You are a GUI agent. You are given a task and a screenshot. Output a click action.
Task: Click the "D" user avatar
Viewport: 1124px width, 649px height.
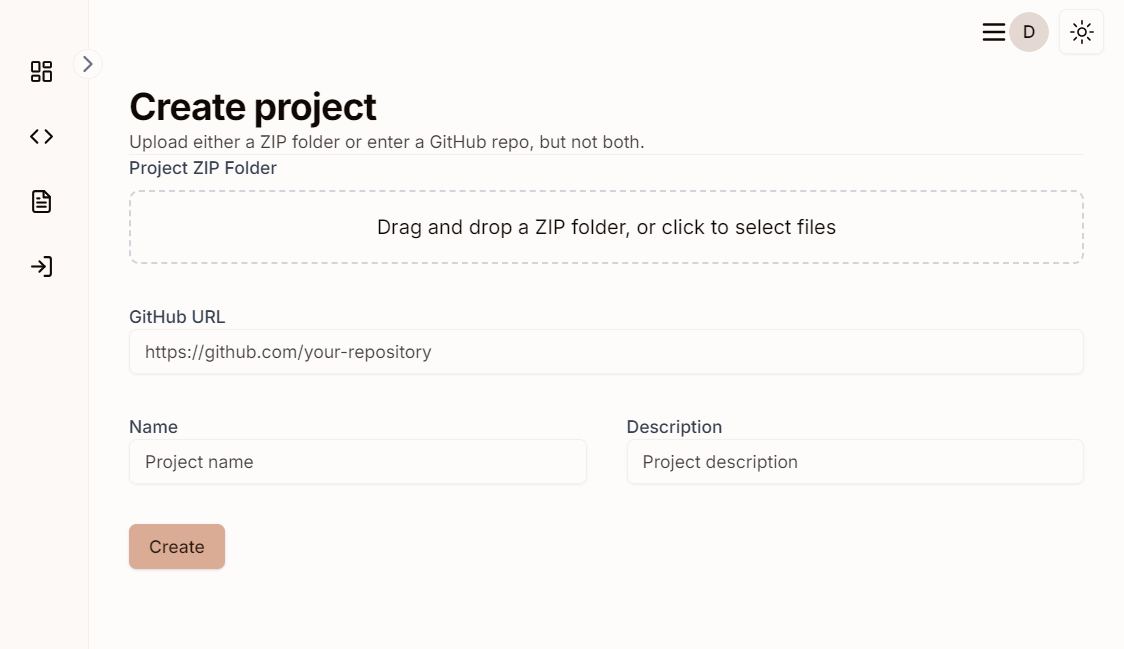1028,32
